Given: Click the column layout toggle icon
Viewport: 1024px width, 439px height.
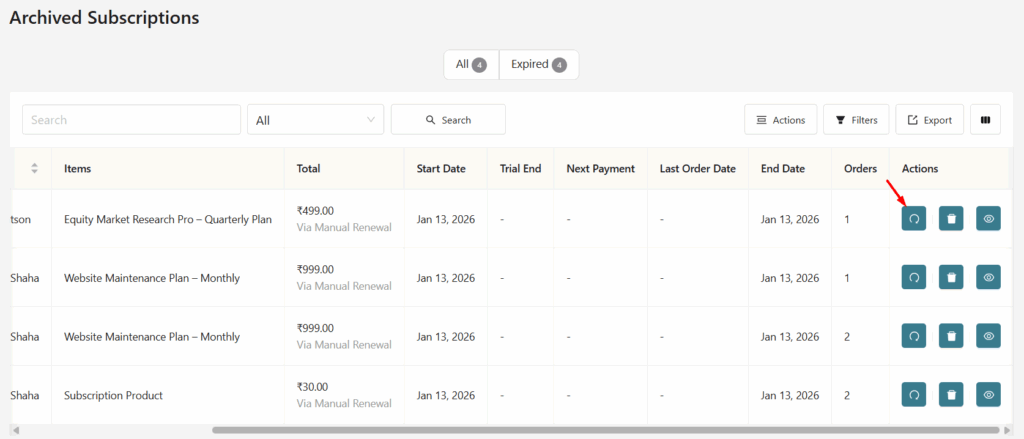Looking at the screenshot, I should point(985,120).
